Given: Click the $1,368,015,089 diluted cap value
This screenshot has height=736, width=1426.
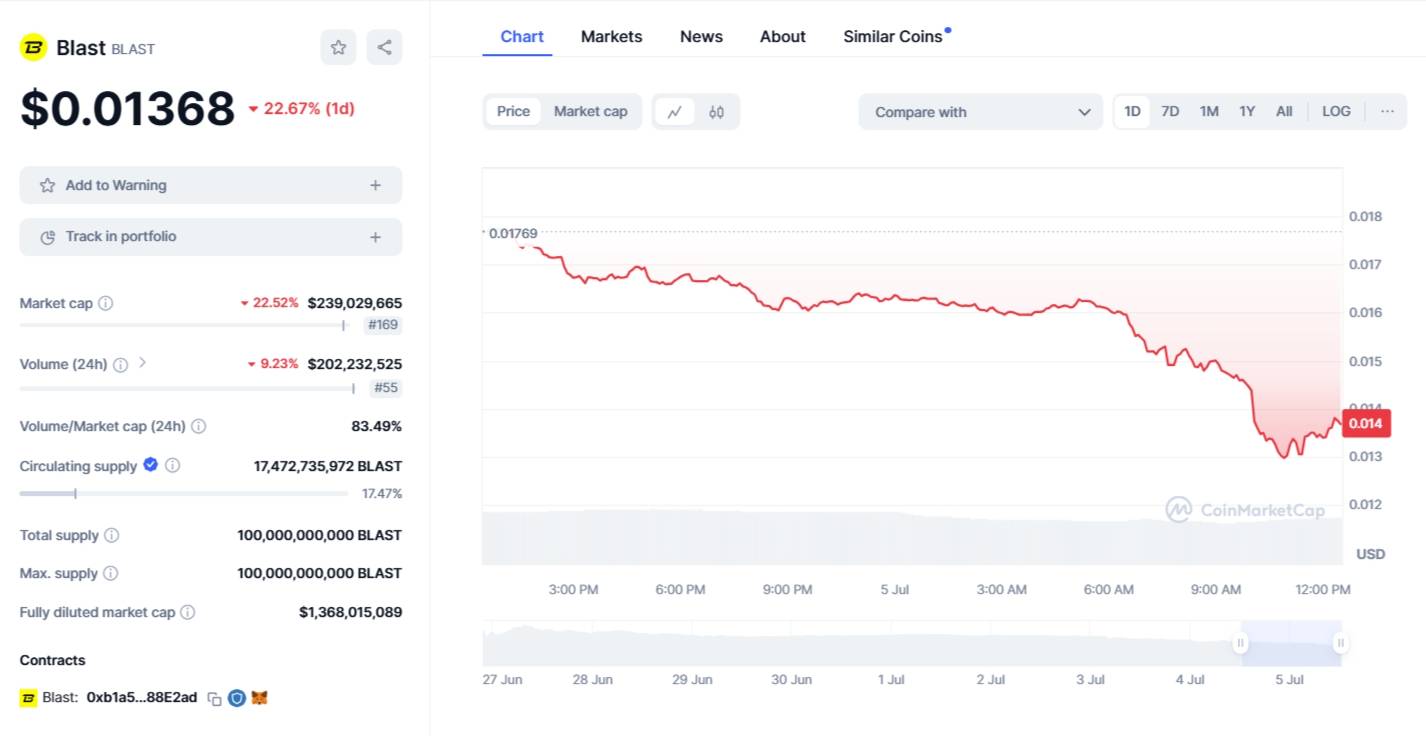Looking at the screenshot, I should [350, 612].
